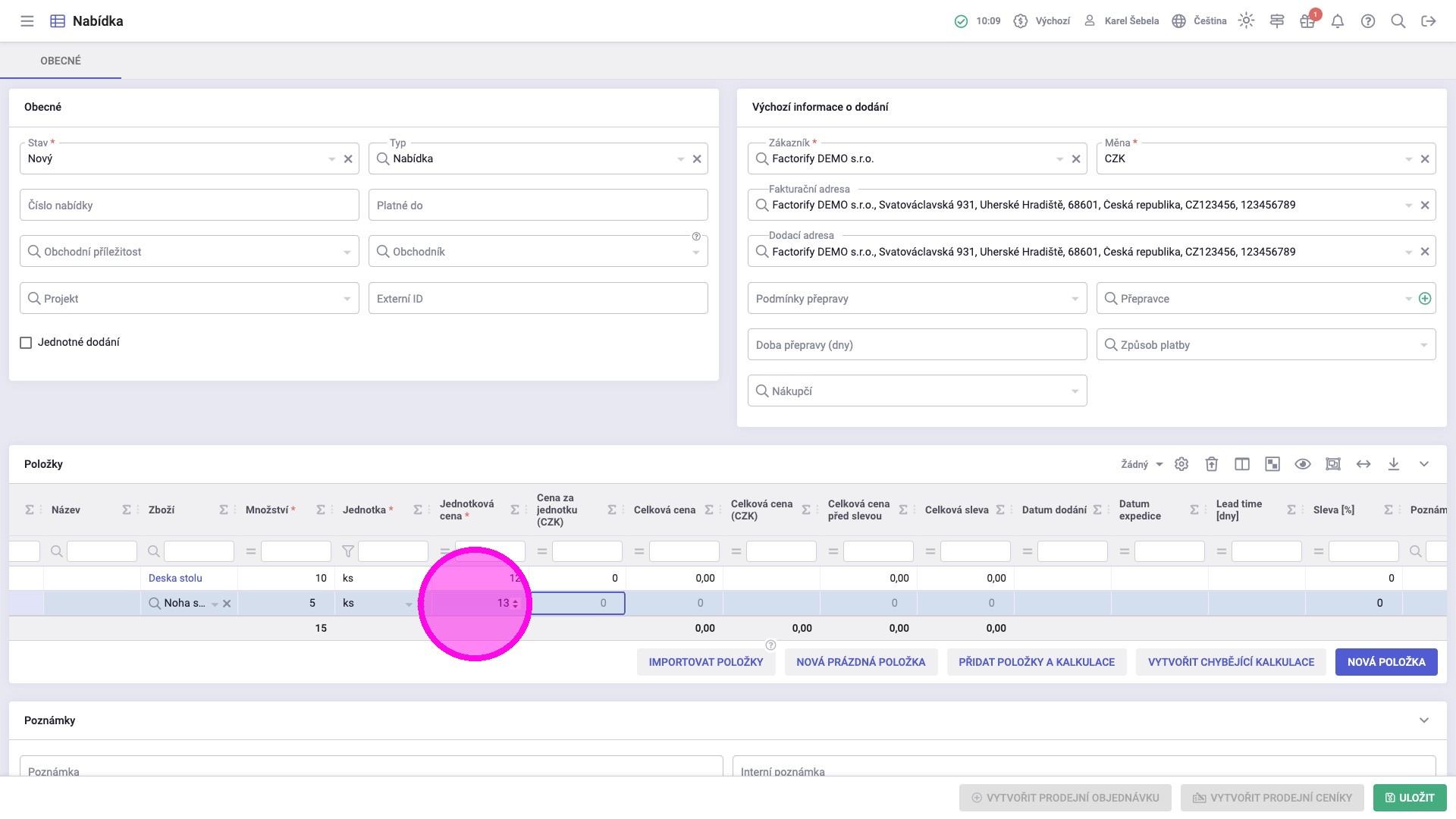Download Položky table via export icon
This screenshot has width=1456, height=819.
[1394, 464]
